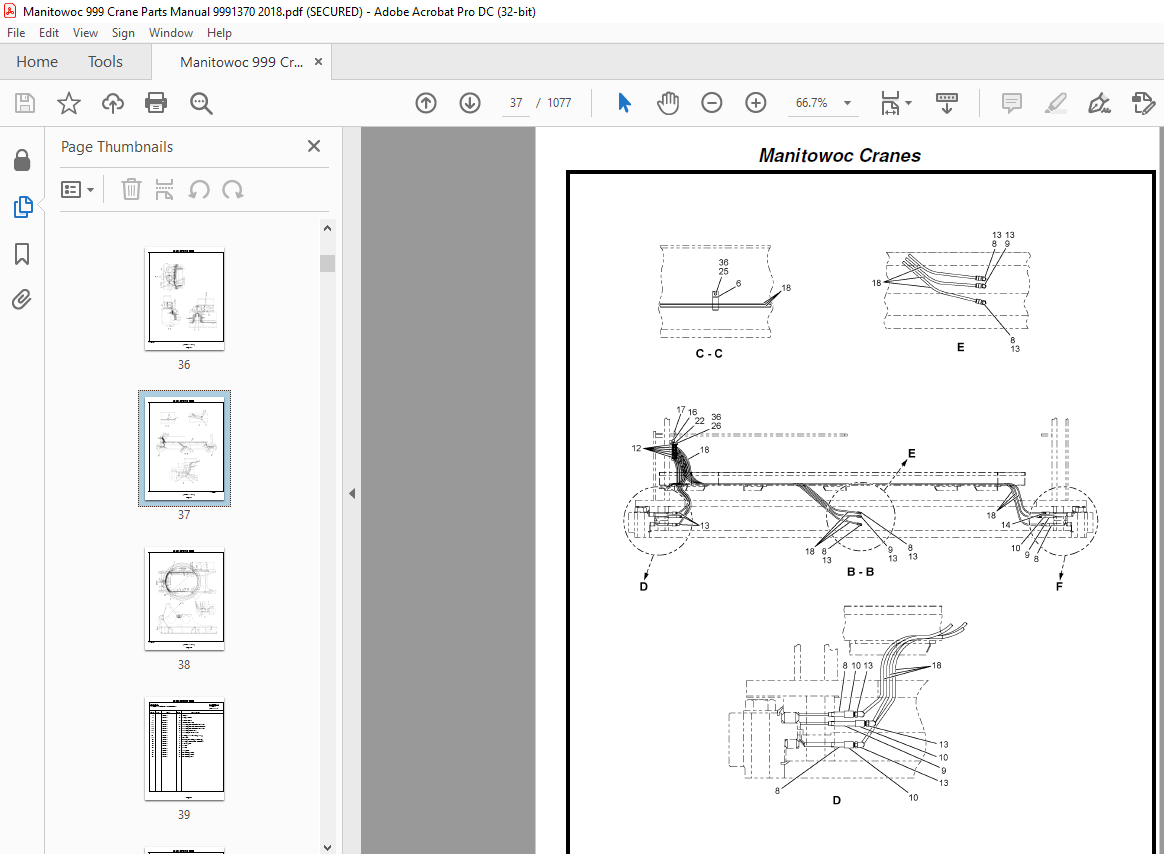Go to next page arrow

click(470, 102)
